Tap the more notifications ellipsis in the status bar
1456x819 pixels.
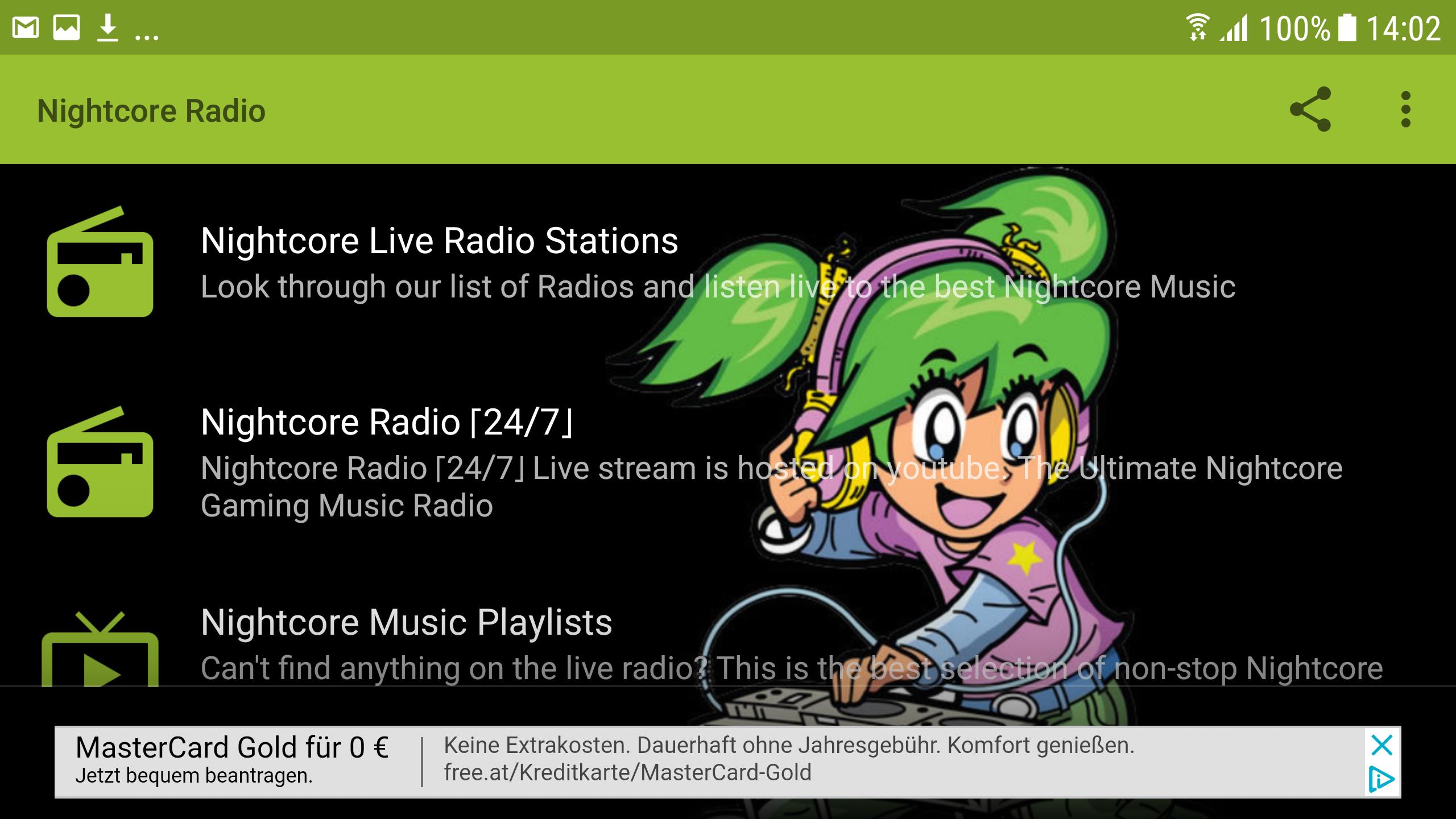[x=147, y=38]
